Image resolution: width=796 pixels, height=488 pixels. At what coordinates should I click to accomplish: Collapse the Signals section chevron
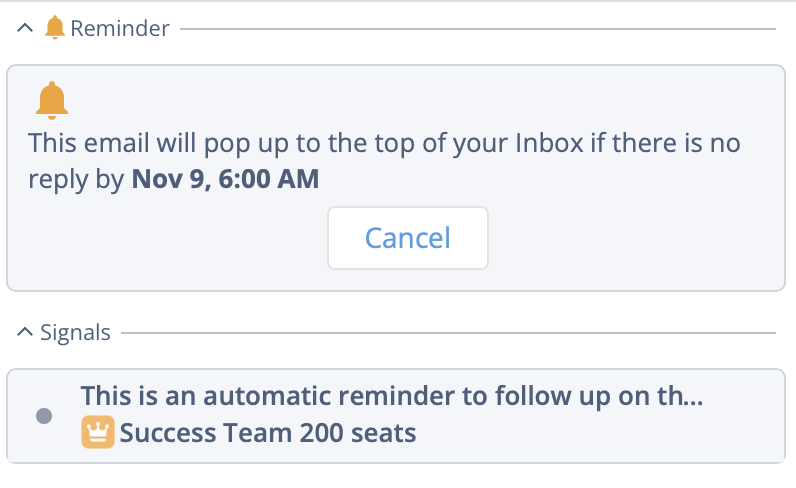click(x=25, y=332)
